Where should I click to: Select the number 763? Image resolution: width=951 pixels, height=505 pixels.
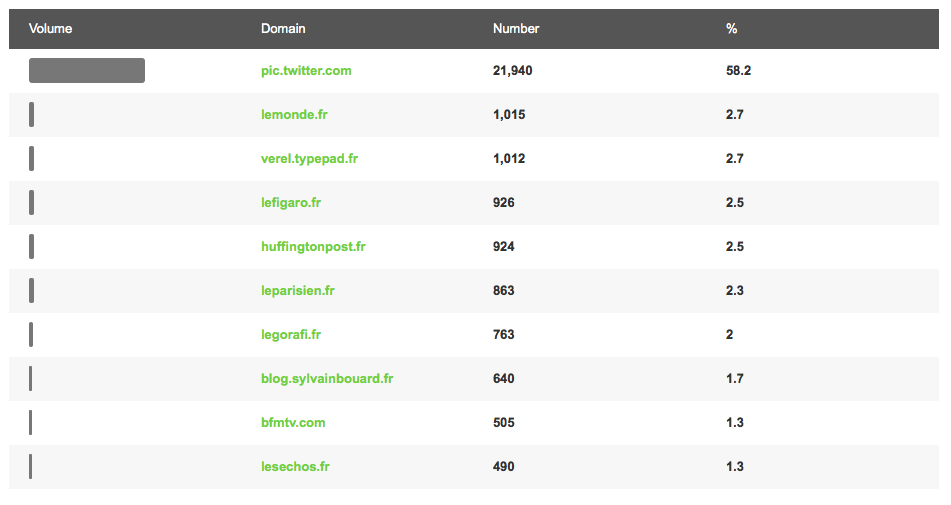pyautogui.click(x=503, y=335)
